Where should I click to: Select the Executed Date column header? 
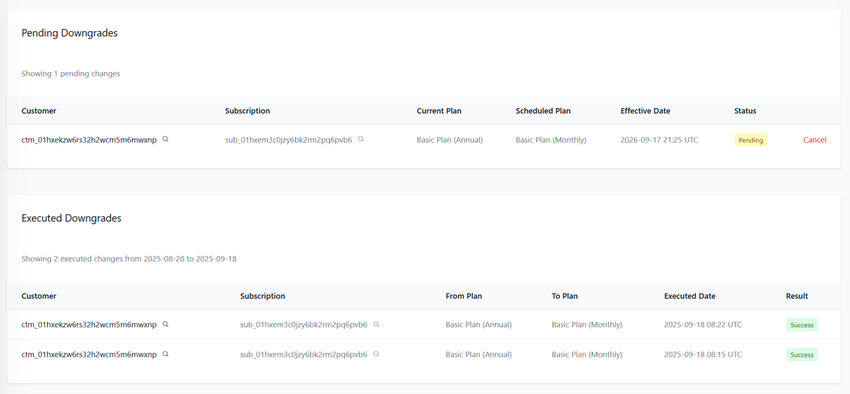(690, 296)
